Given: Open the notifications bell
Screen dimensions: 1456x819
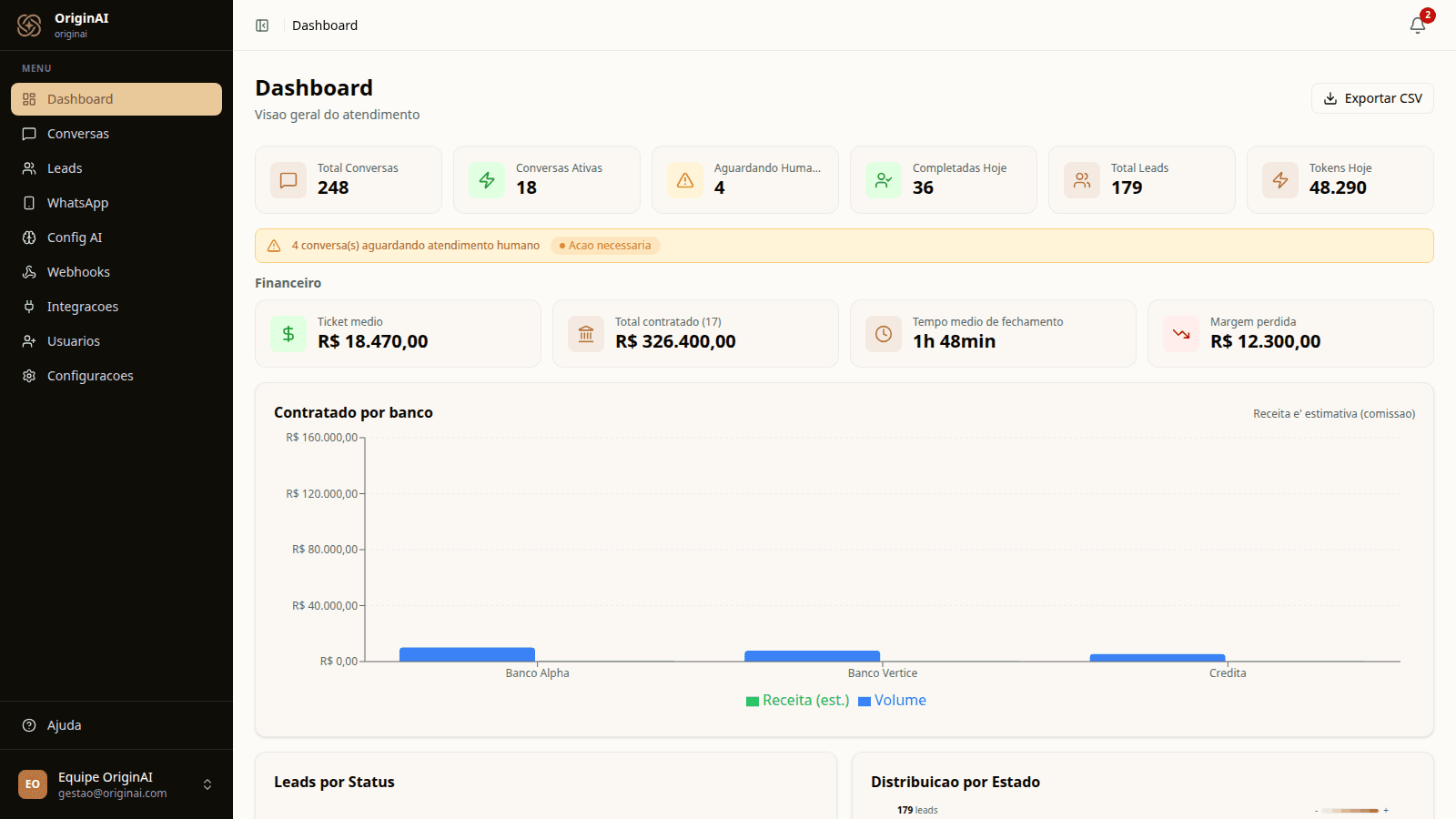Looking at the screenshot, I should coord(1418,25).
